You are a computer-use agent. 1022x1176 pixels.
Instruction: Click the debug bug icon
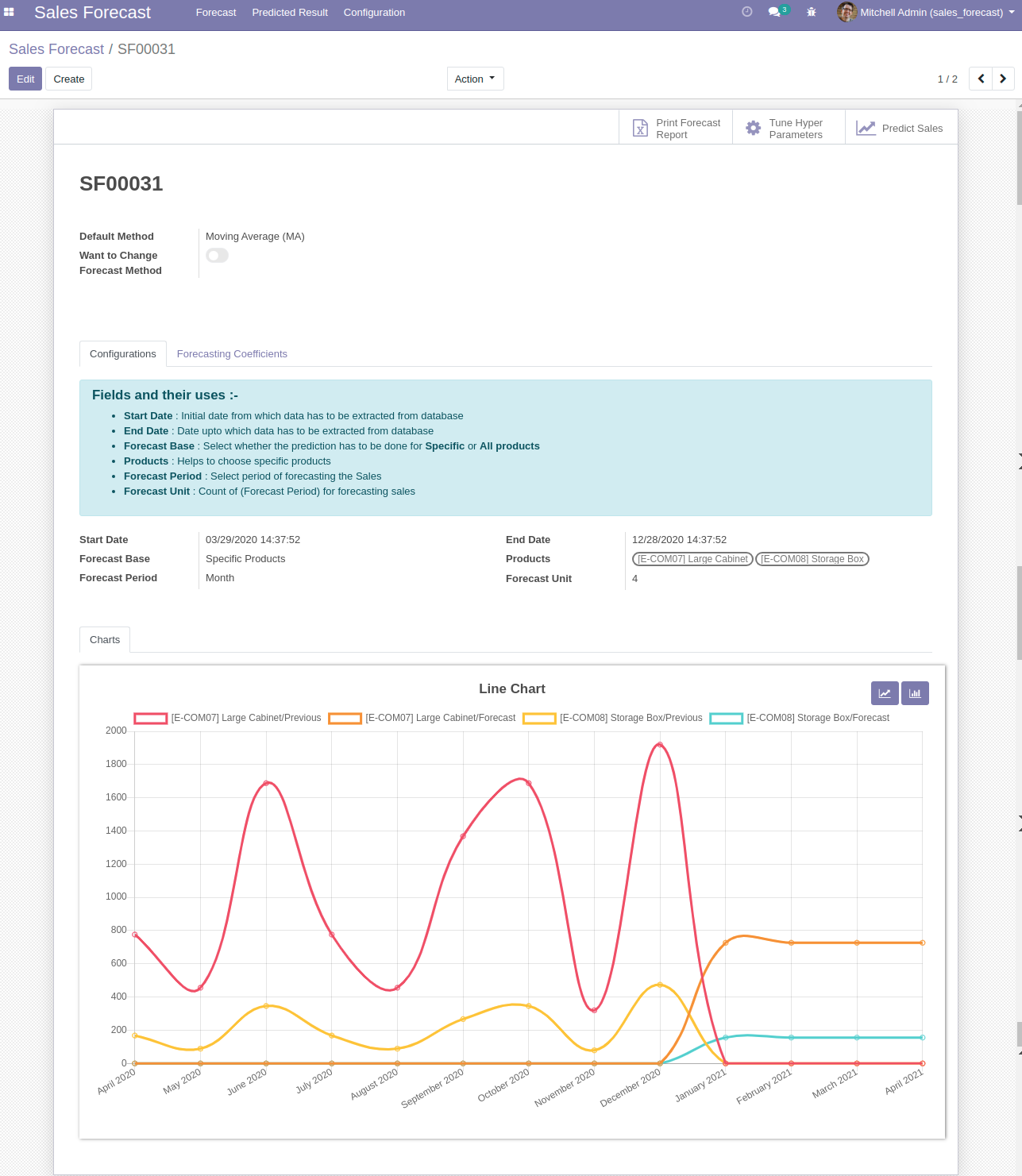click(811, 12)
